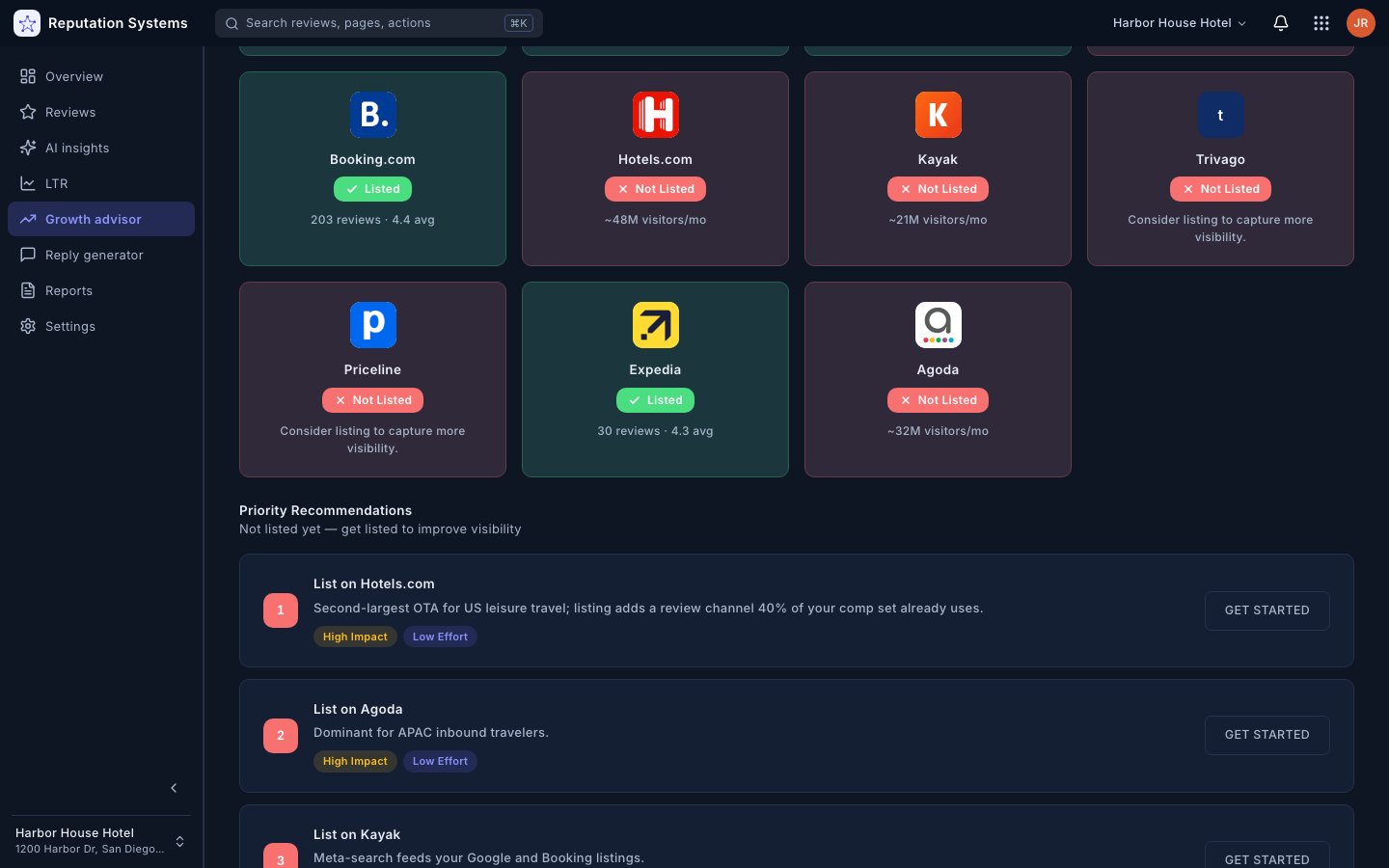This screenshot has width=1389, height=868.
Task: Click the Settings gear icon
Action: click(28, 326)
